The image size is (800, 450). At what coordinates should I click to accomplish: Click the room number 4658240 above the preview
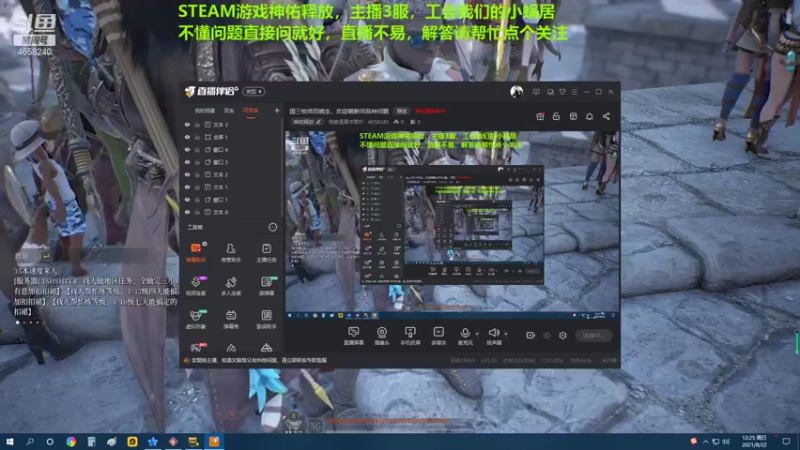(378, 122)
